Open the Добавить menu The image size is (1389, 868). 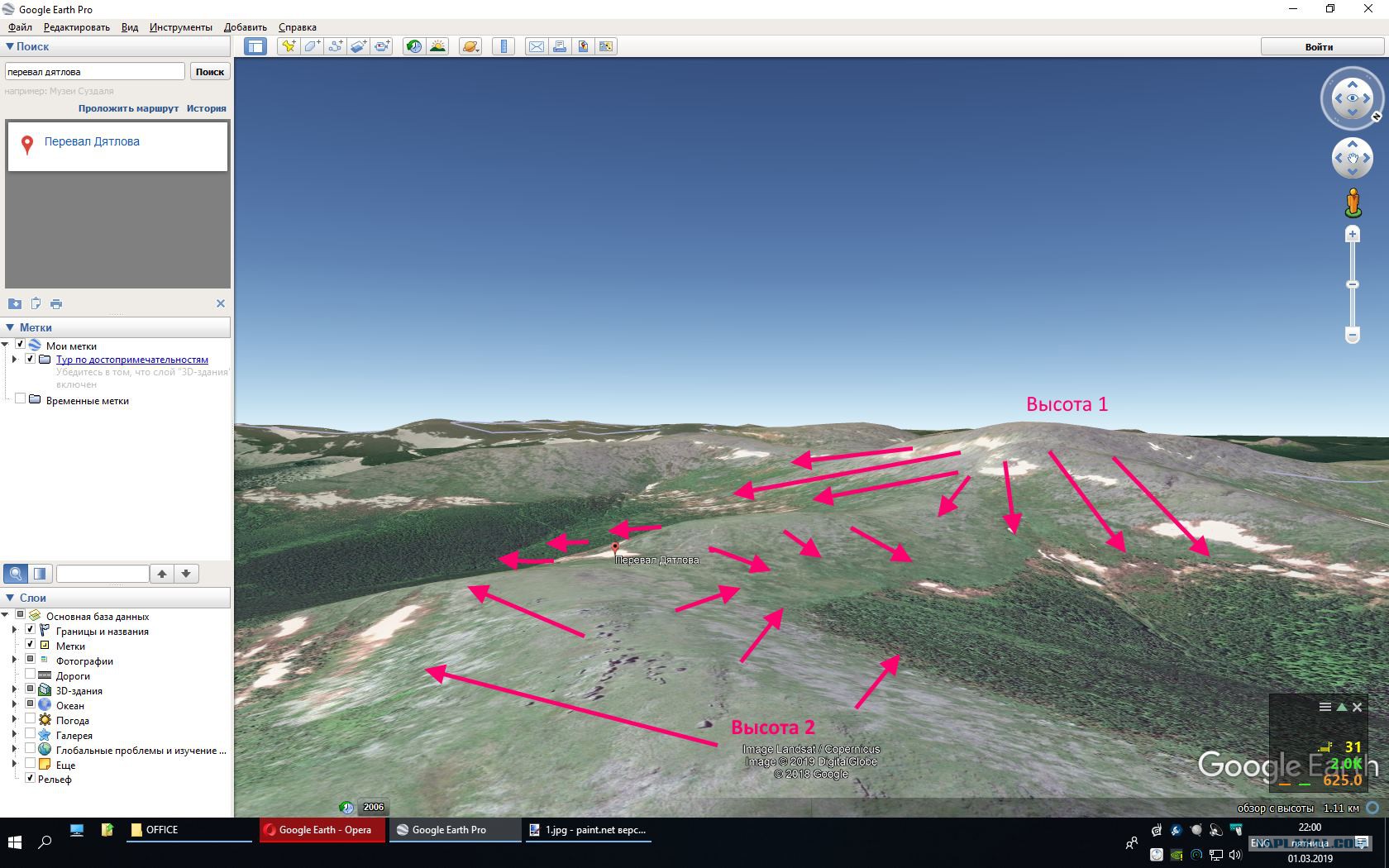(246, 27)
